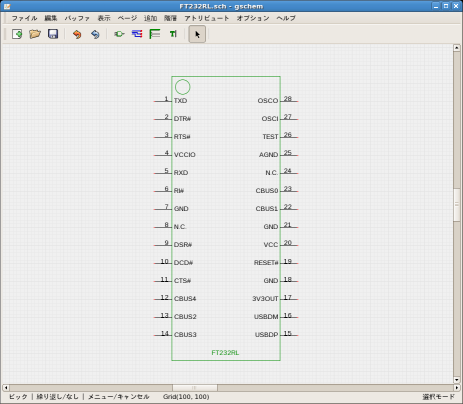This screenshot has height=404, width=463.
Task: Select the Add Component tool icon
Action: click(119, 34)
